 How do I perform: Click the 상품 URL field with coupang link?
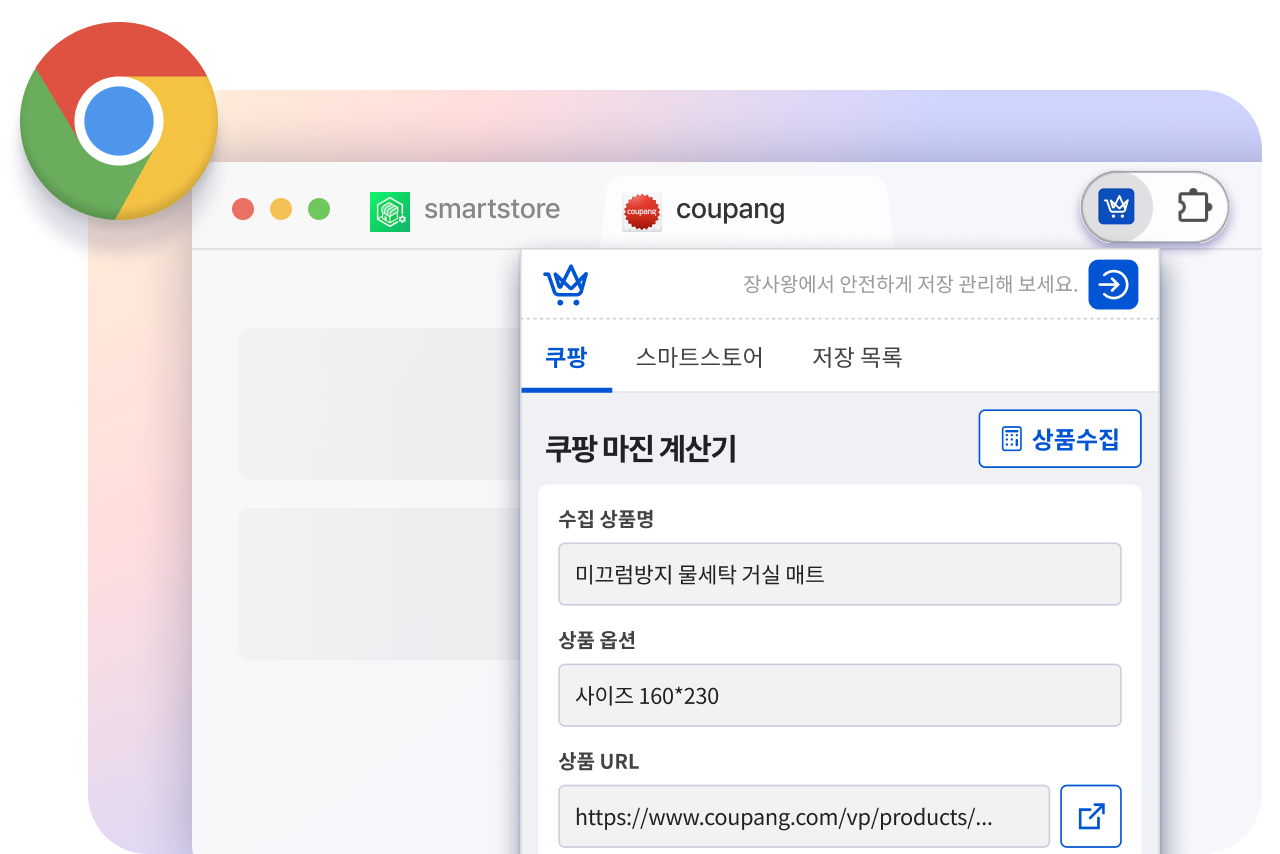804,816
